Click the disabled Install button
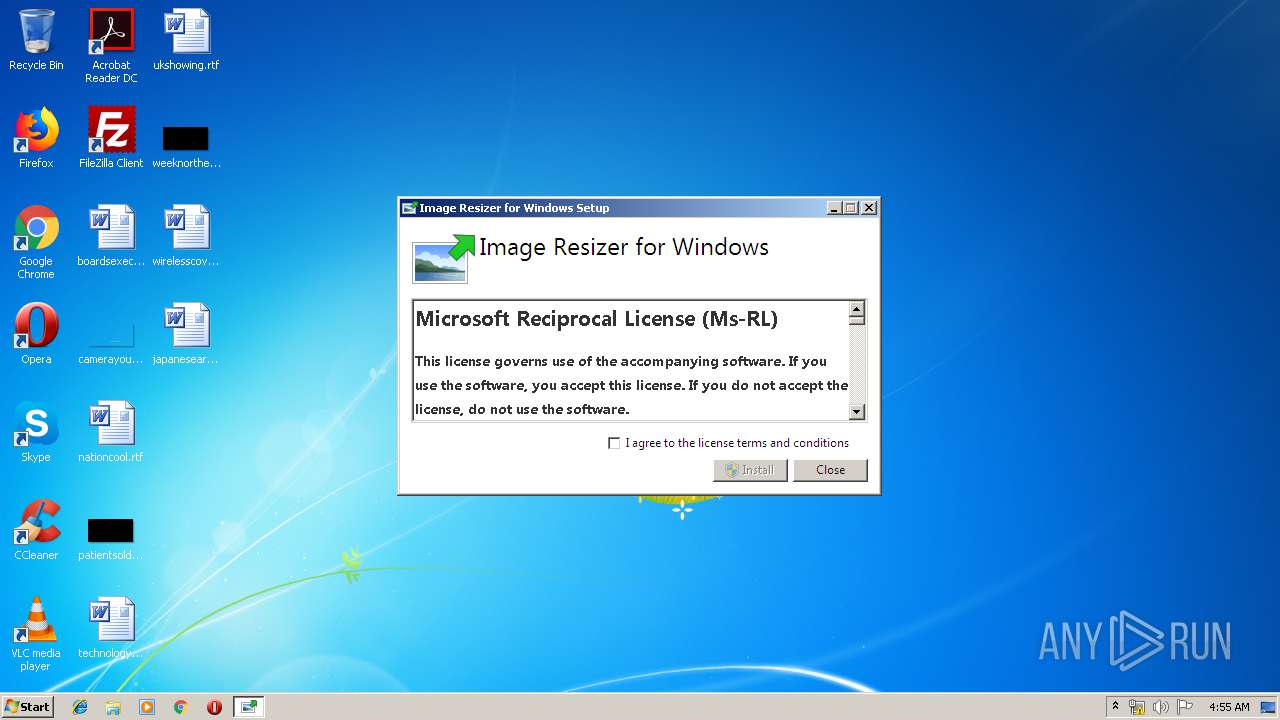 [x=750, y=470]
